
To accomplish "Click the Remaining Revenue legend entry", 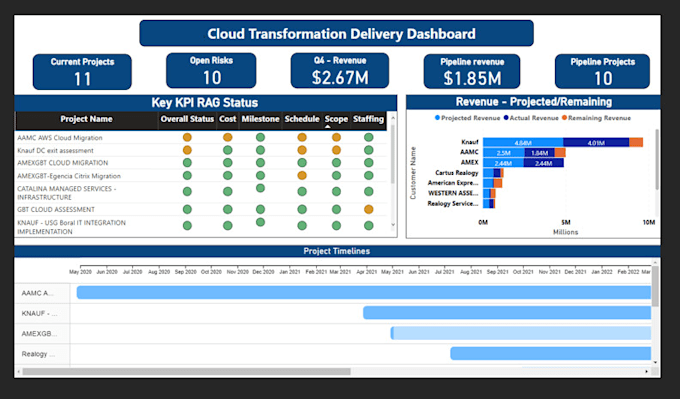I will pyautogui.click(x=596, y=118).
